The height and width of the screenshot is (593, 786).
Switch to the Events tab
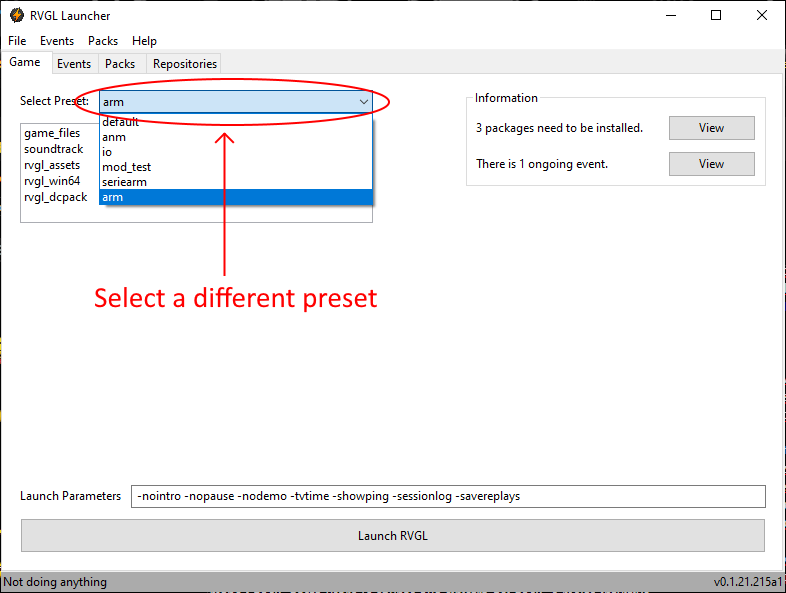coord(74,64)
